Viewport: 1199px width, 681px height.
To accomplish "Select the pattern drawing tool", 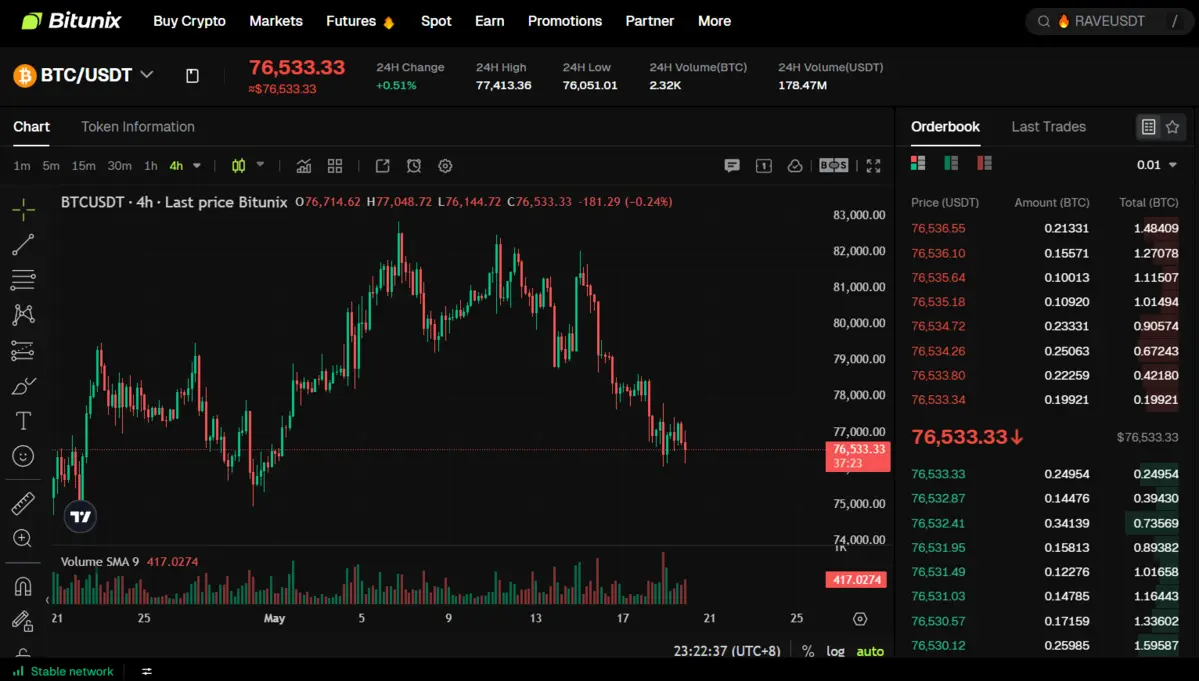I will pyautogui.click(x=23, y=315).
